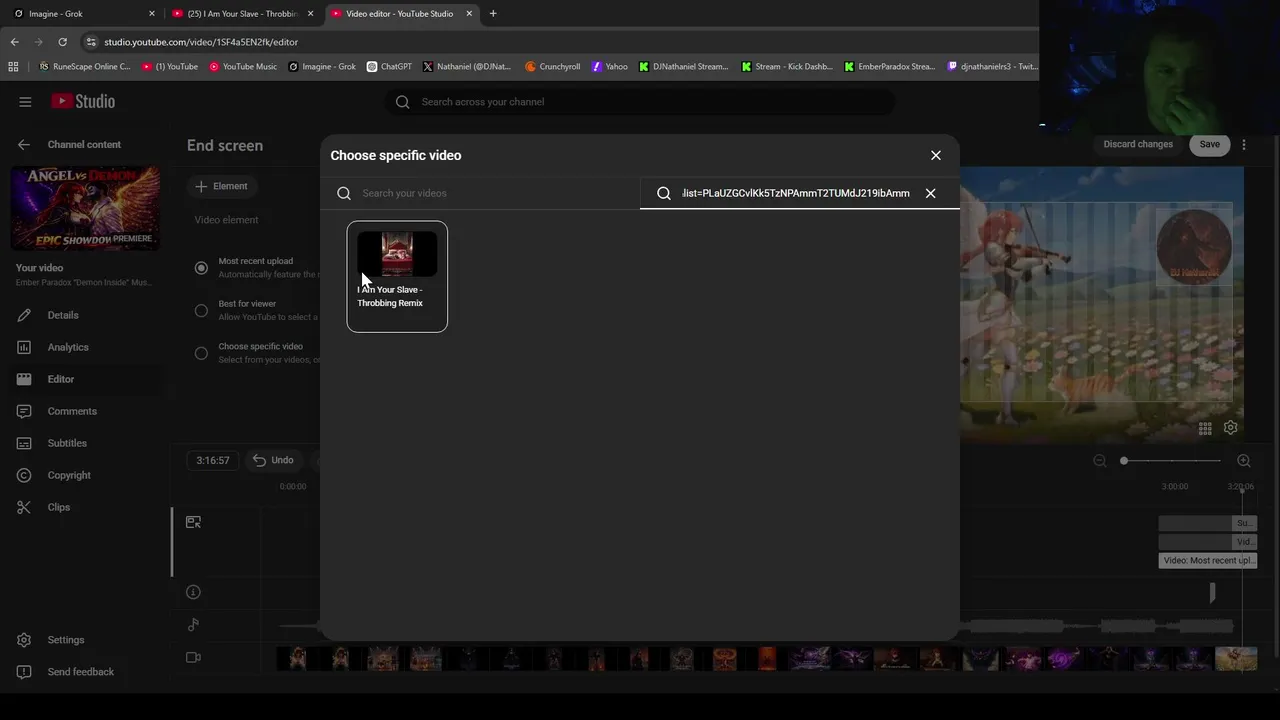Open the RuneScape Online bookmark
This screenshot has height=720, width=1280.
[x=84, y=67]
